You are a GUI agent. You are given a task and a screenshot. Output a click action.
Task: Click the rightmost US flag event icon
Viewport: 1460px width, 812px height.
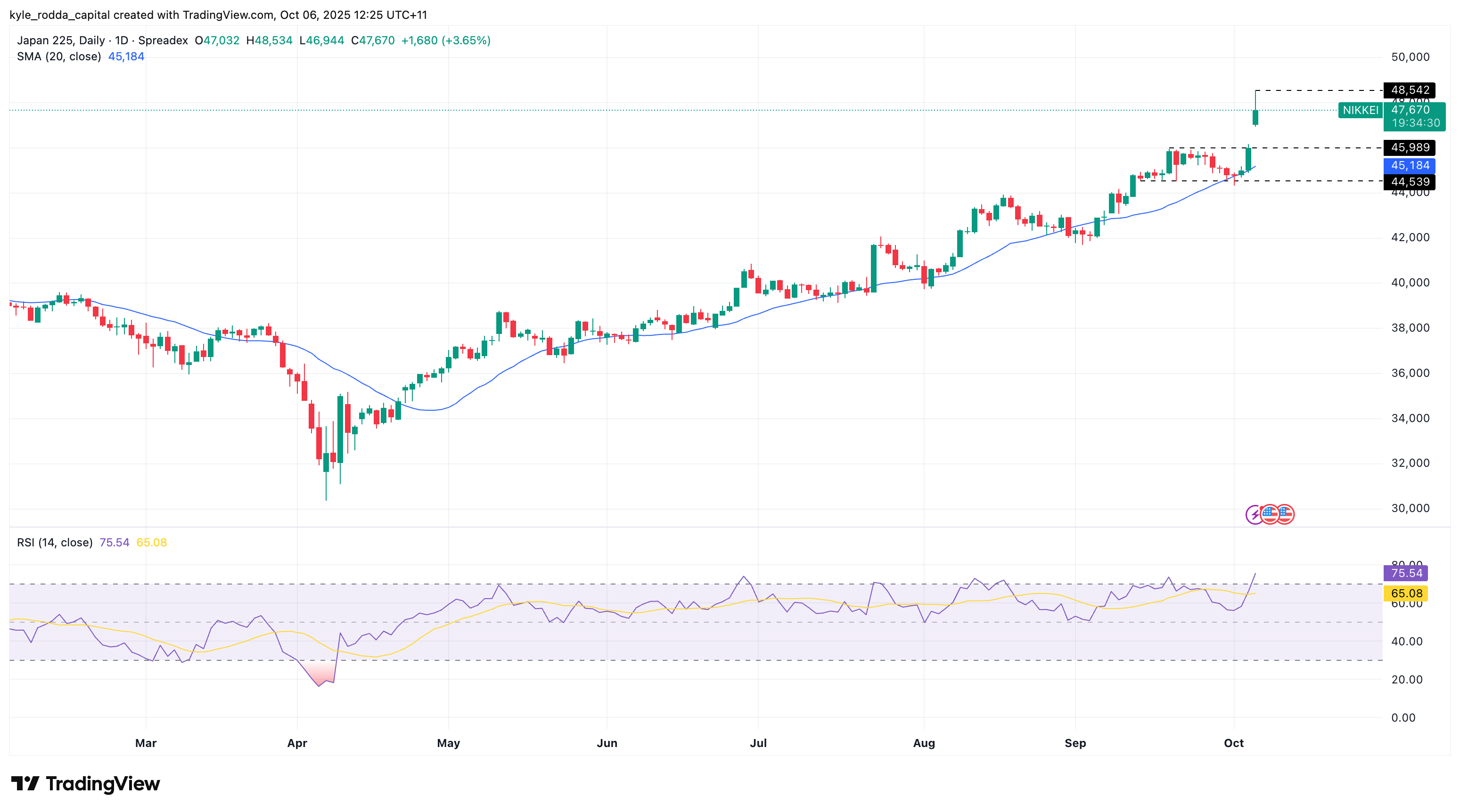tap(1286, 514)
